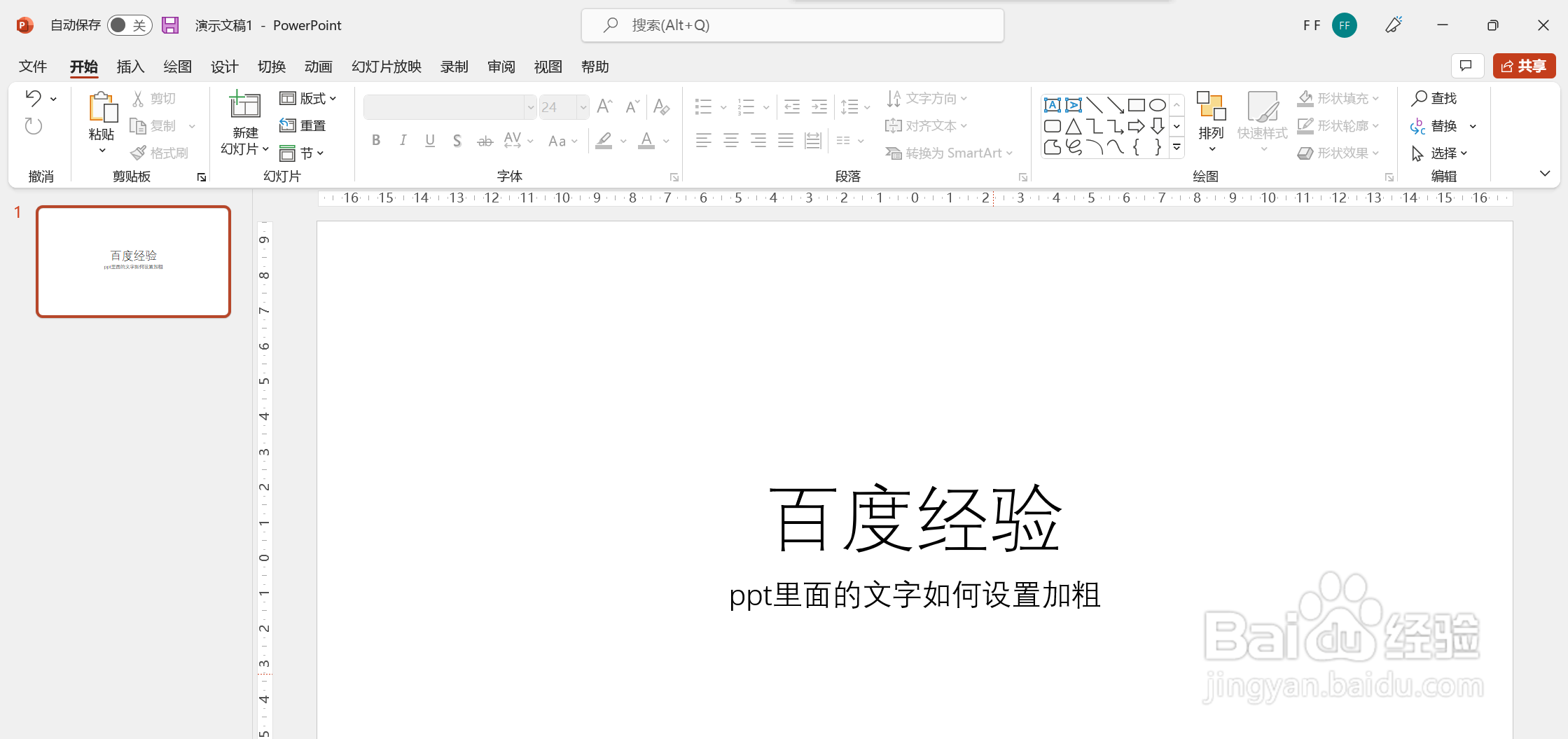Viewport: 1568px width, 739px height.
Task: Collapse the ribbon with chevron
Action: coord(1545,174)
